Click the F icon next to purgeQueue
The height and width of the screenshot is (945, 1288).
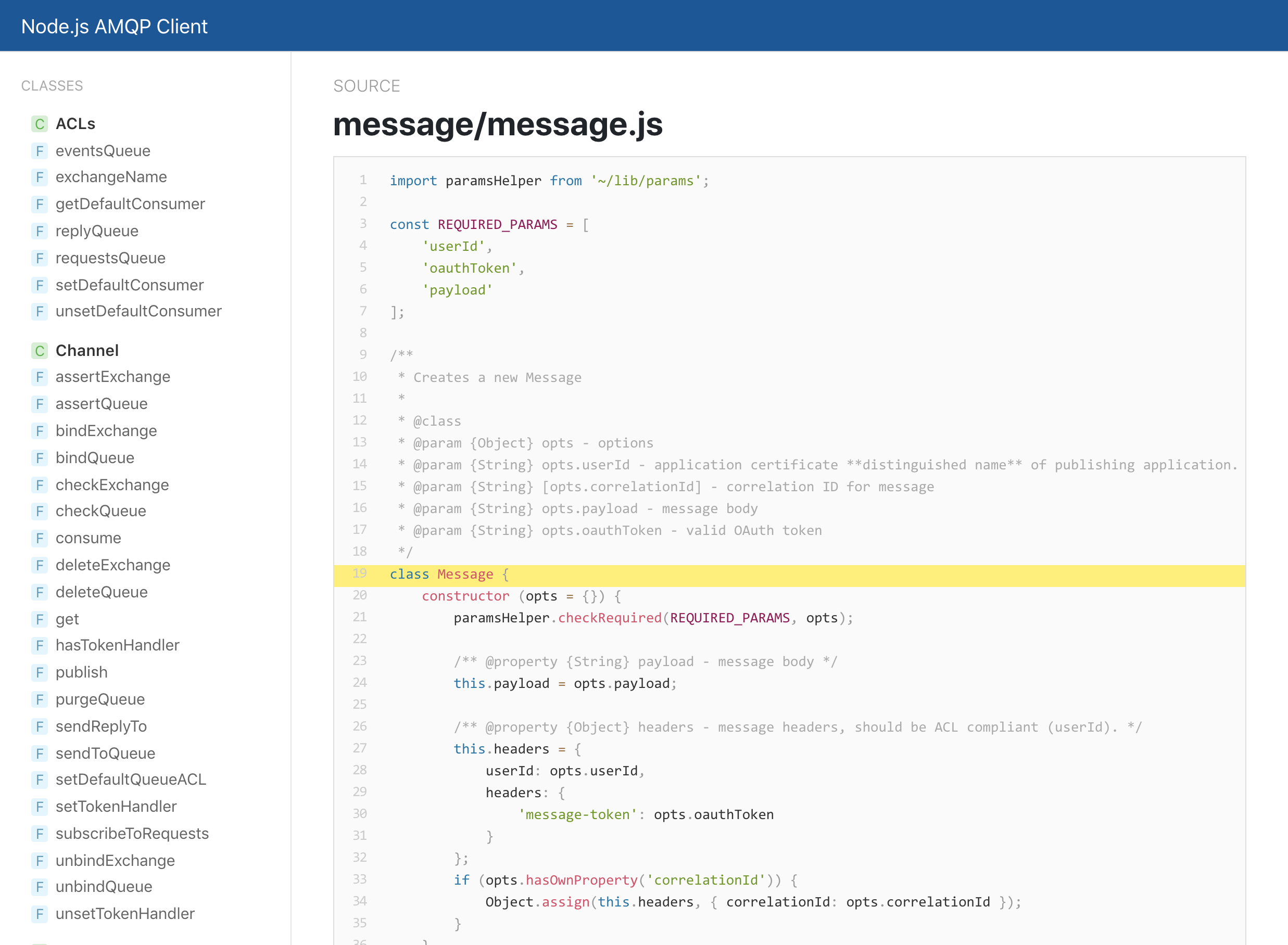(40, 699)
